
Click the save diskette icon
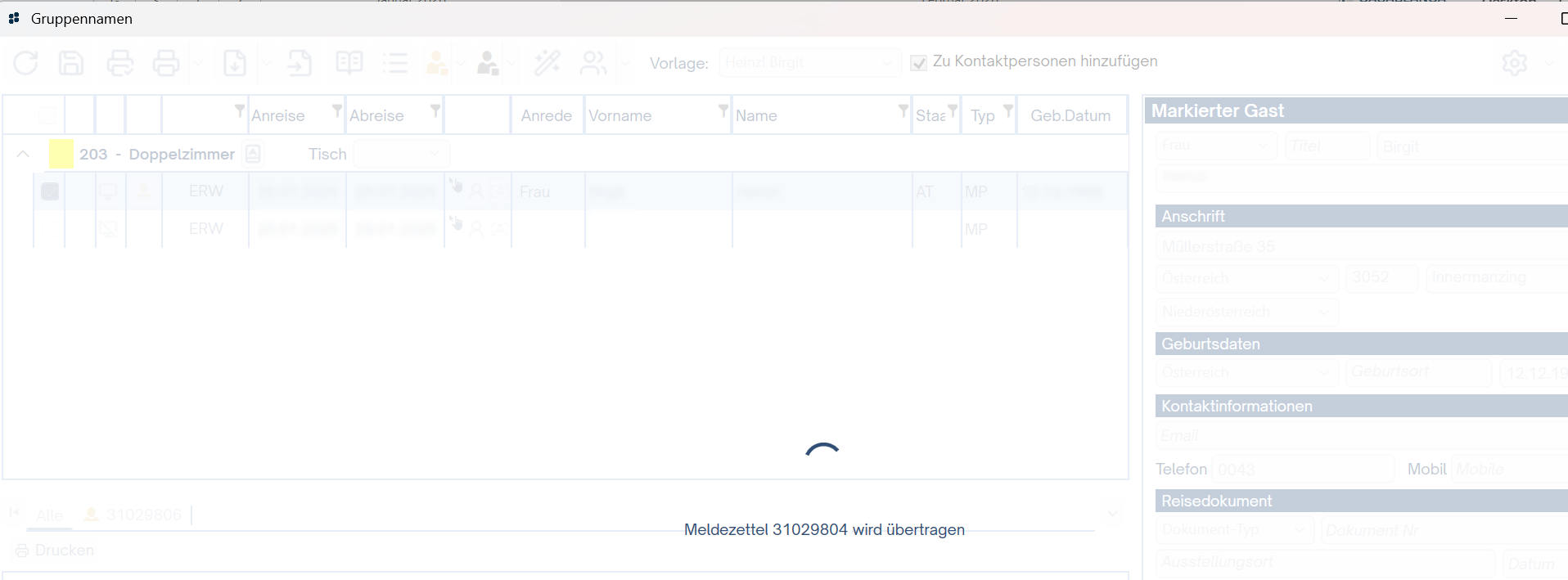71,63
